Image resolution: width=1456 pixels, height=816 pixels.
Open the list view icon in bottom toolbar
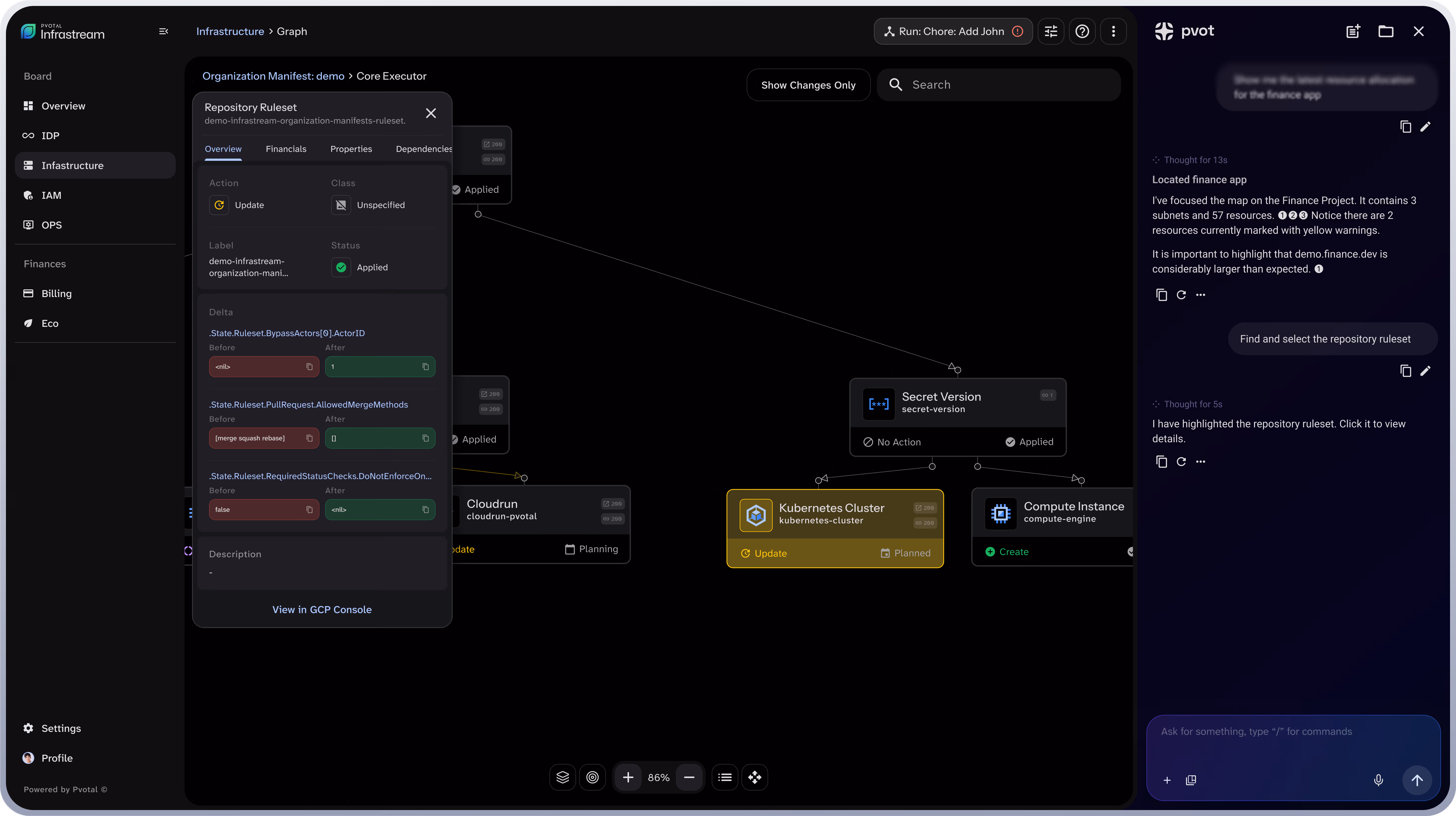(x=725, y=778)
